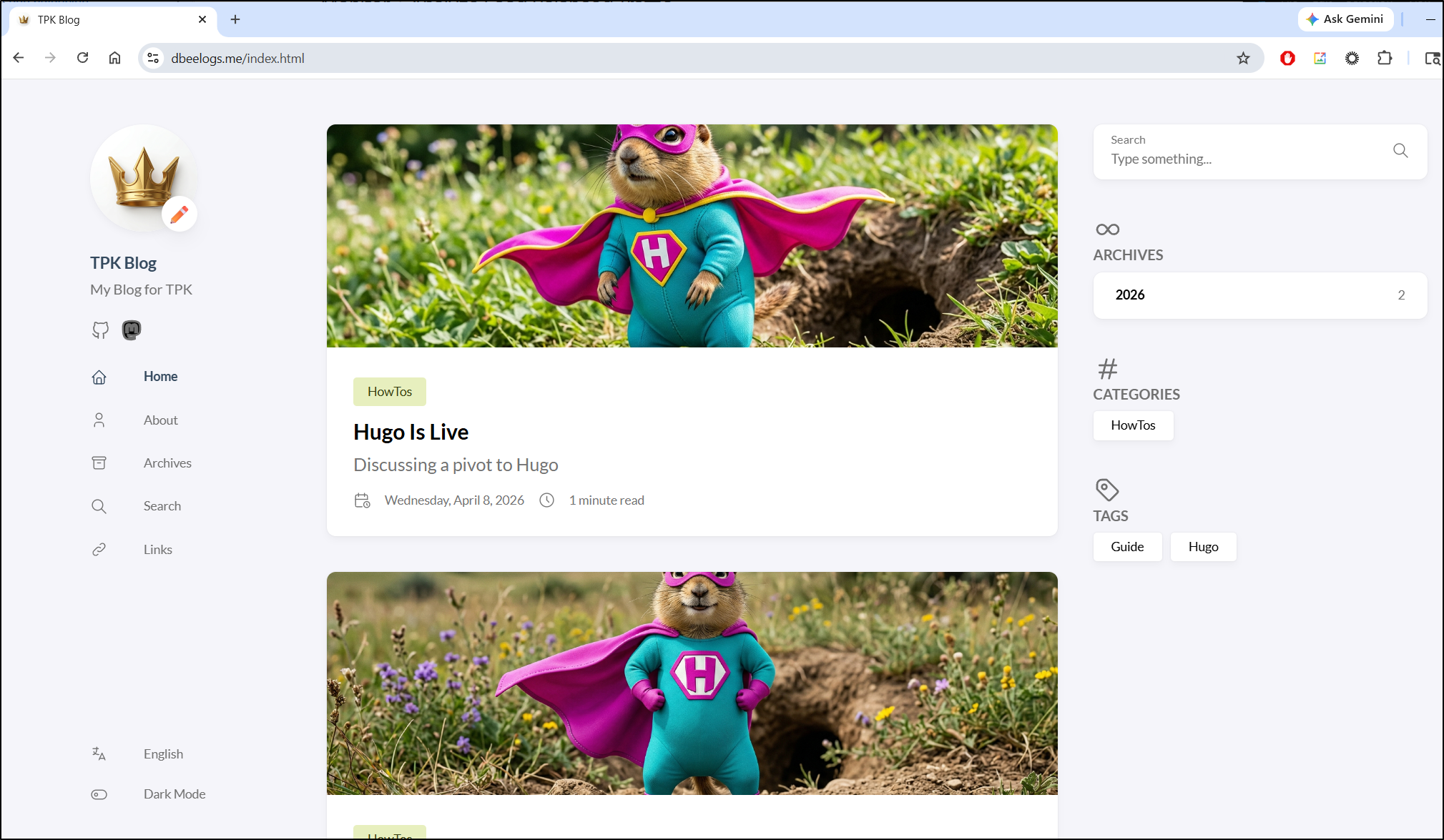
Task: Click the browser reload page icon
Action: pos(83,58)
